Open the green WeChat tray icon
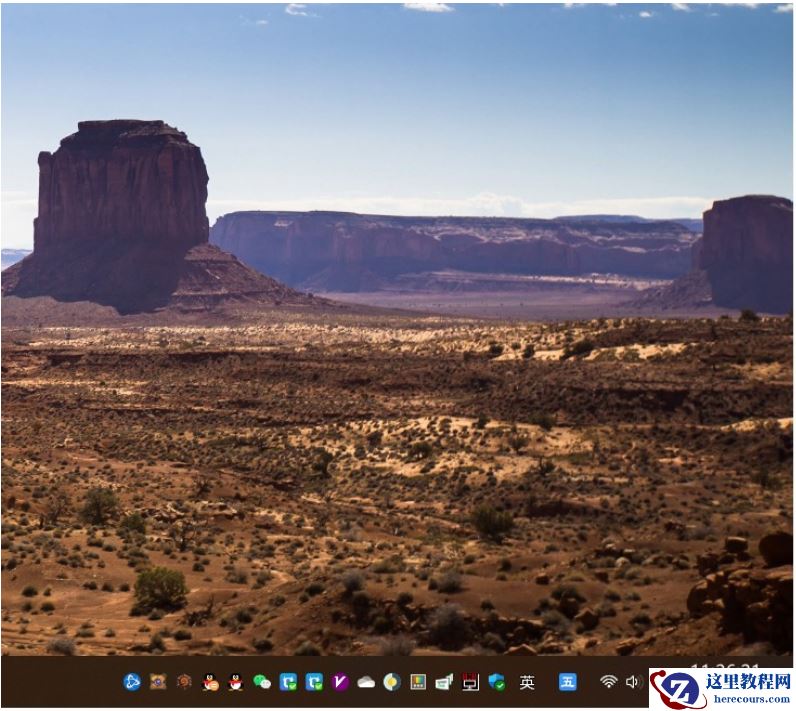This screenshot has width=796, height=711. coord(262,682)
